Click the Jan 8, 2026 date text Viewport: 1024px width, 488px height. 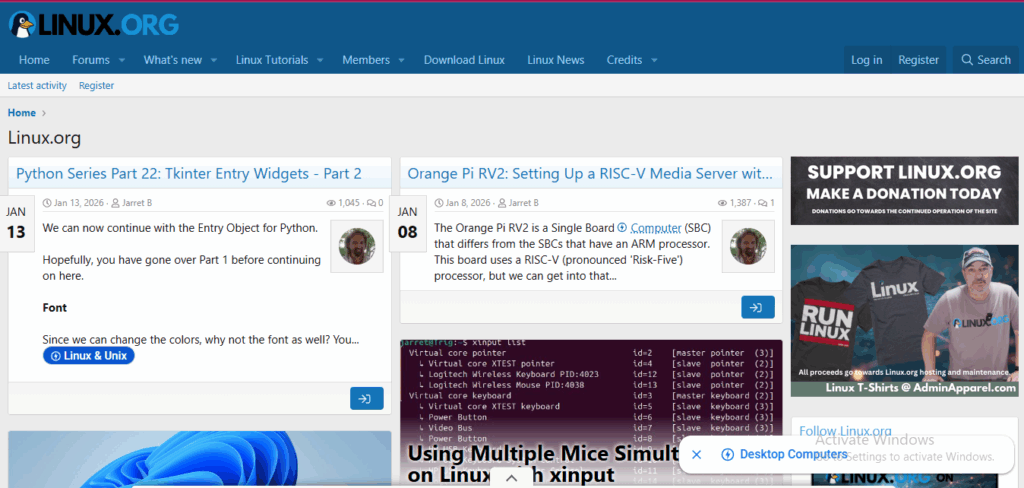point(468,203)
